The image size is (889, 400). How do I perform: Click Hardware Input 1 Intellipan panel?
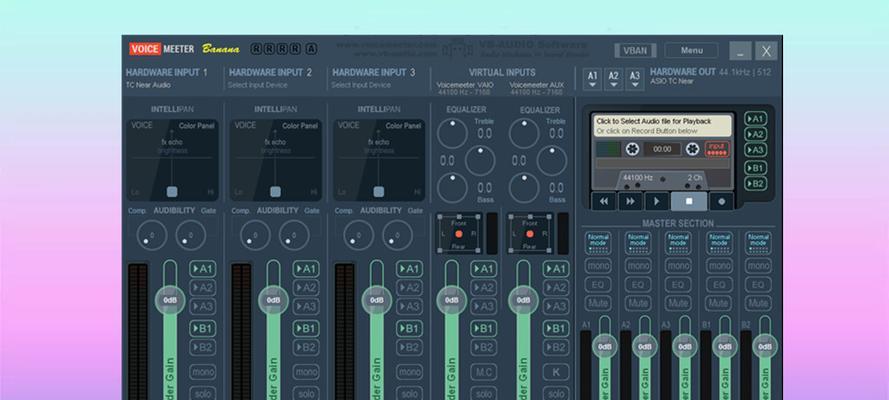click(172, 160)
